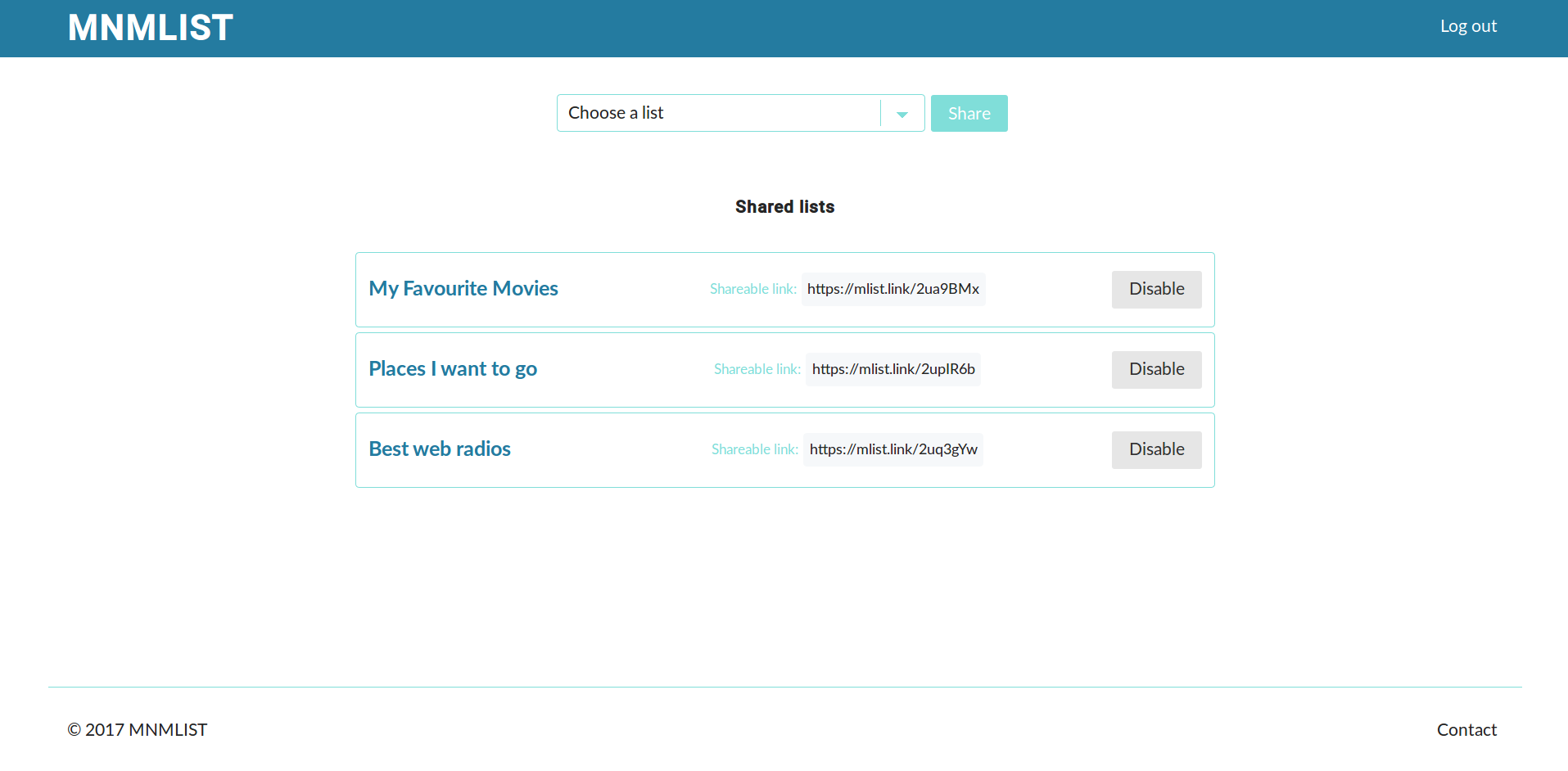1568x771 pixels.
Task: Open the 'My Favourite Movies' list
Action: click(463, 288)
